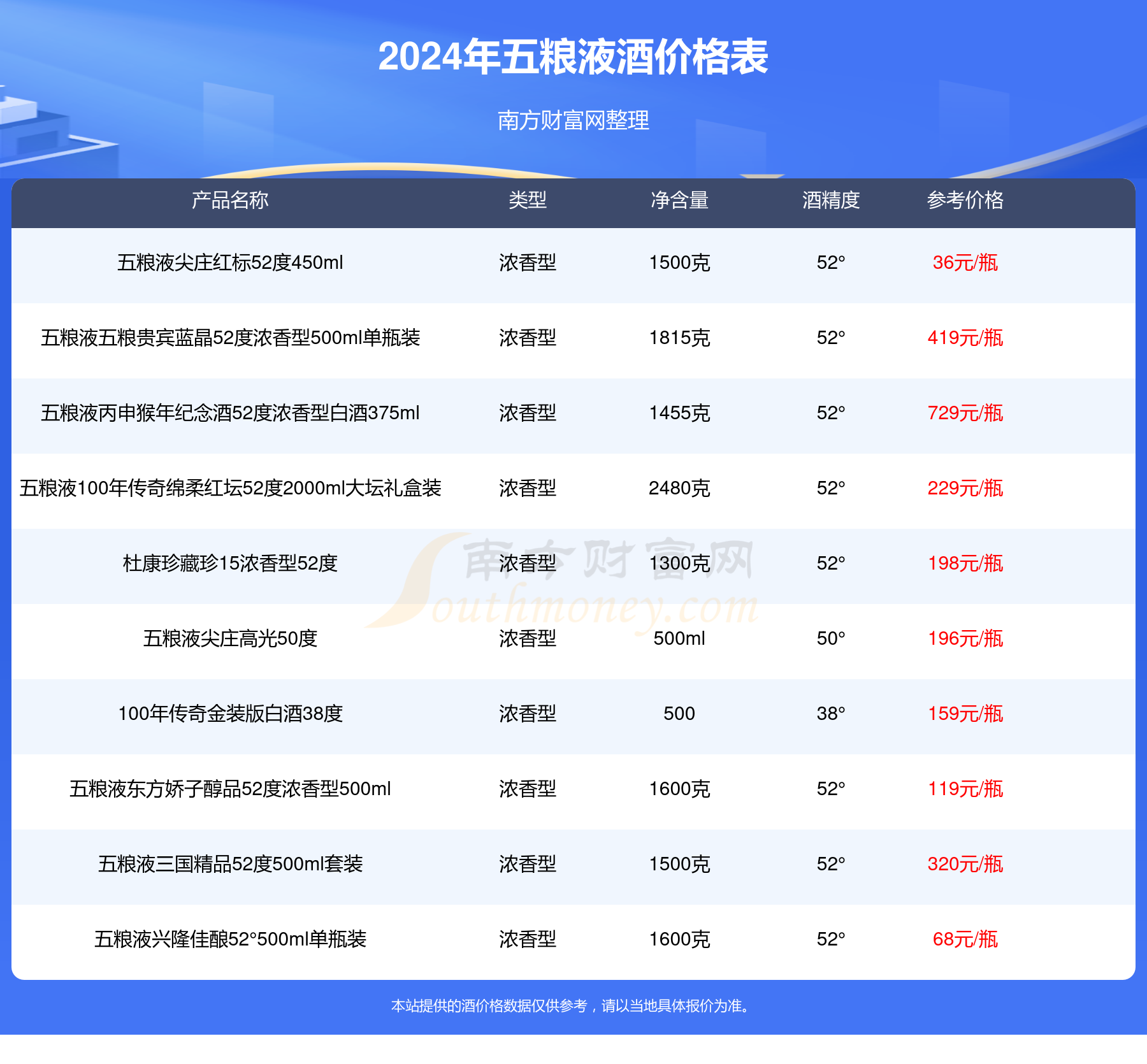Select product 五粮液兴隆佳酿52°500ml单瓶装
1147x1064 pixels.
click(230, 939)
